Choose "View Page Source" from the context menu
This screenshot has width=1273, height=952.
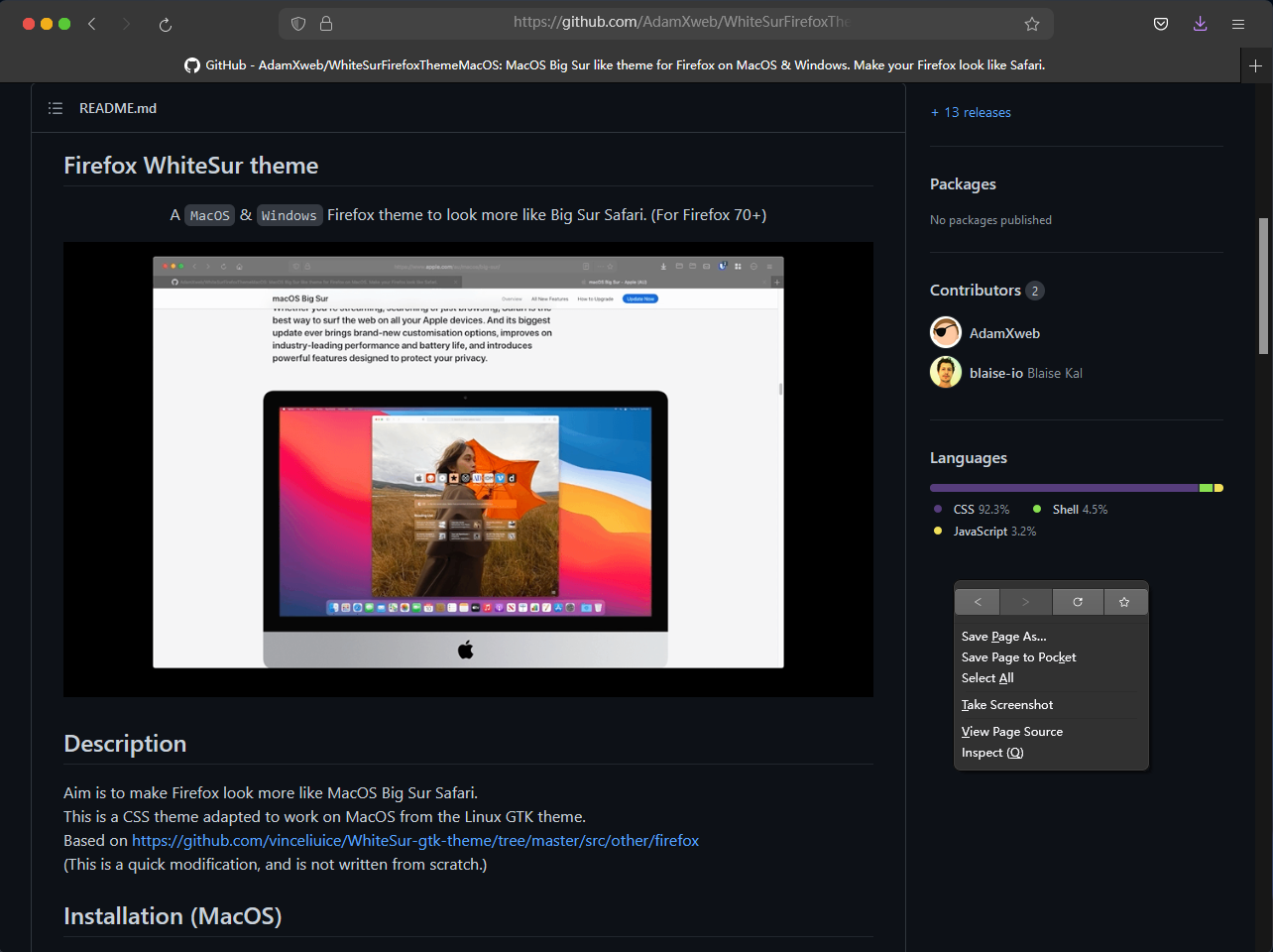pyautogui.click(x=1011, y=731)
